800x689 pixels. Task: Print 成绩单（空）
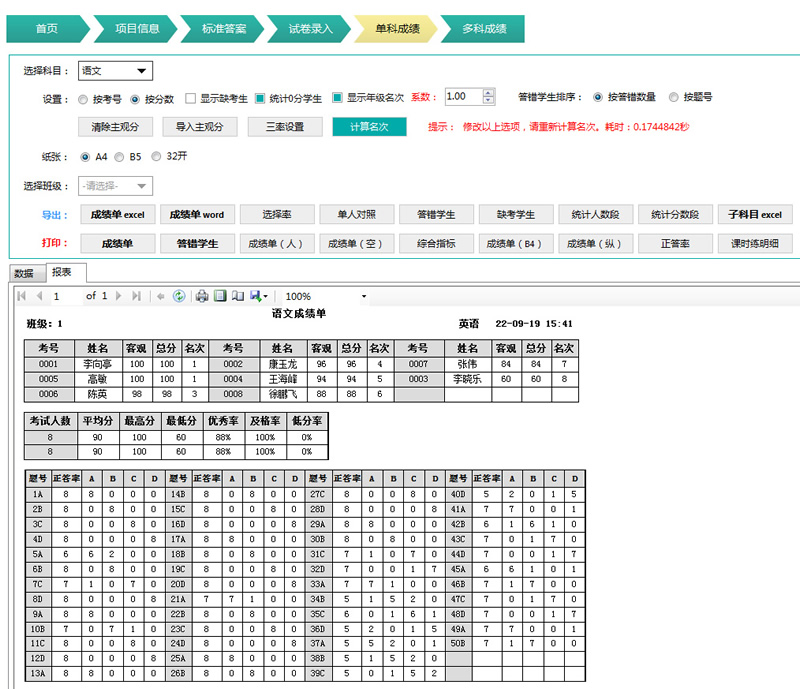coord(357,244)
